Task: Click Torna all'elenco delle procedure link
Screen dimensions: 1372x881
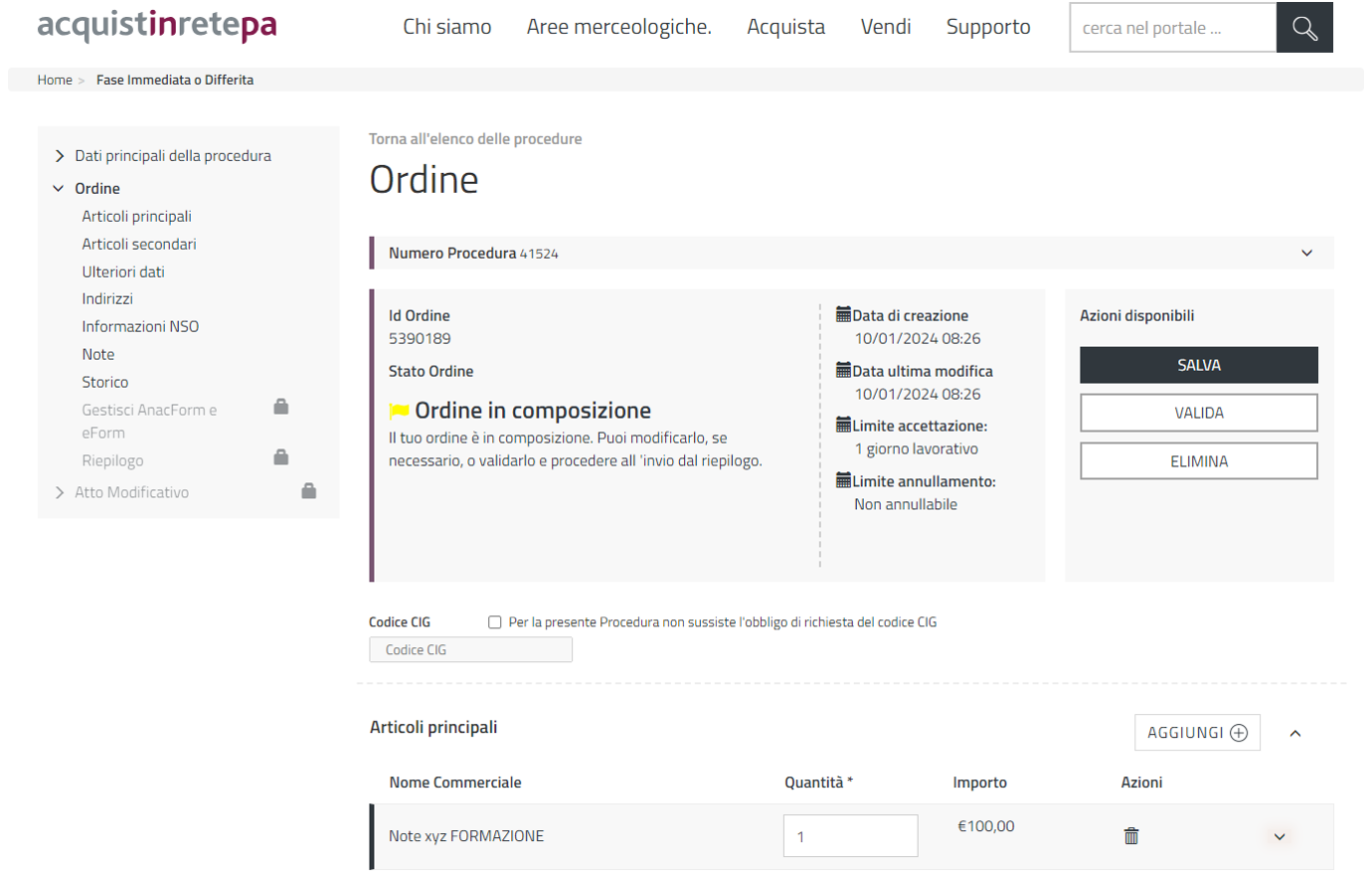Action: click(475, 139)
